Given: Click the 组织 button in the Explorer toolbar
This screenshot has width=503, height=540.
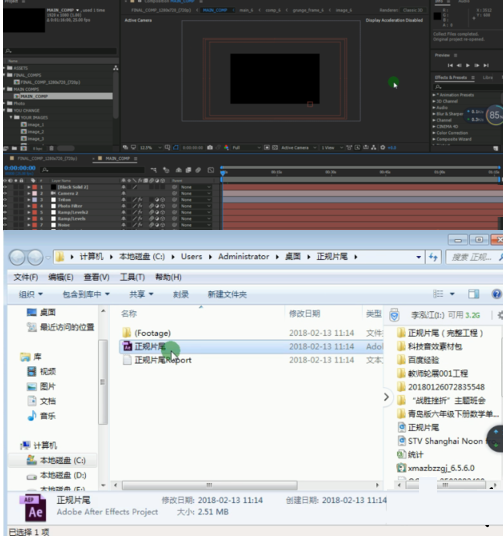Looking at the screenshot, I should pyautogui.click(x=31, y=294).
